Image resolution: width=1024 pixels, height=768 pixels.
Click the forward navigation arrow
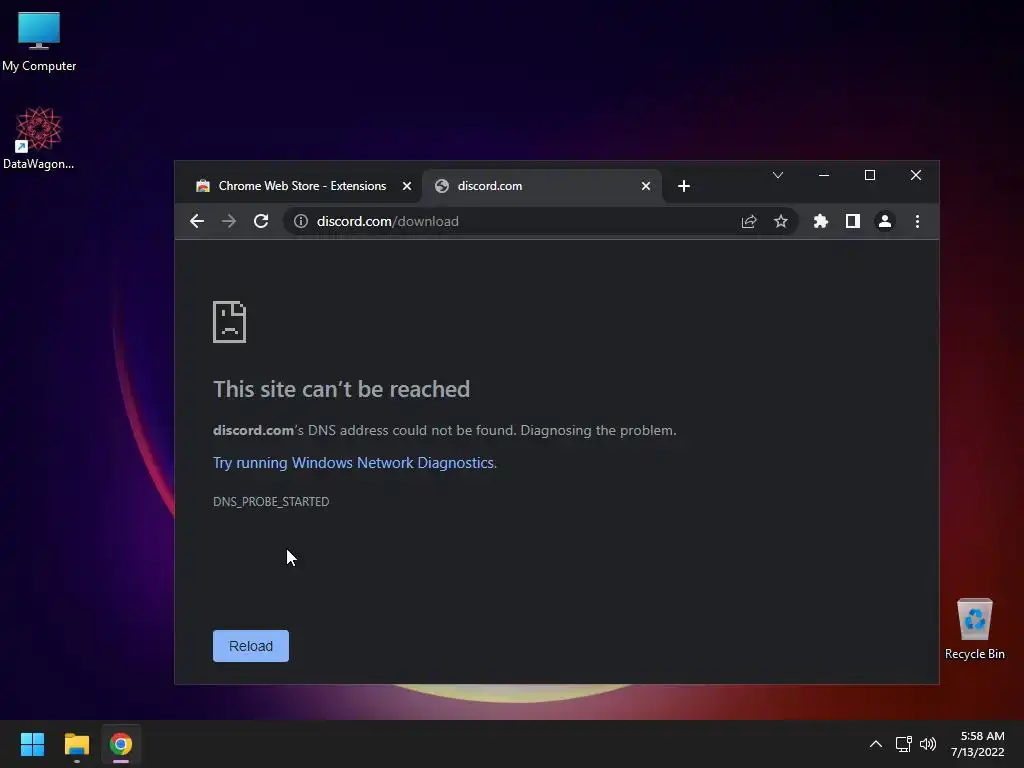click(x=229, y=221)
